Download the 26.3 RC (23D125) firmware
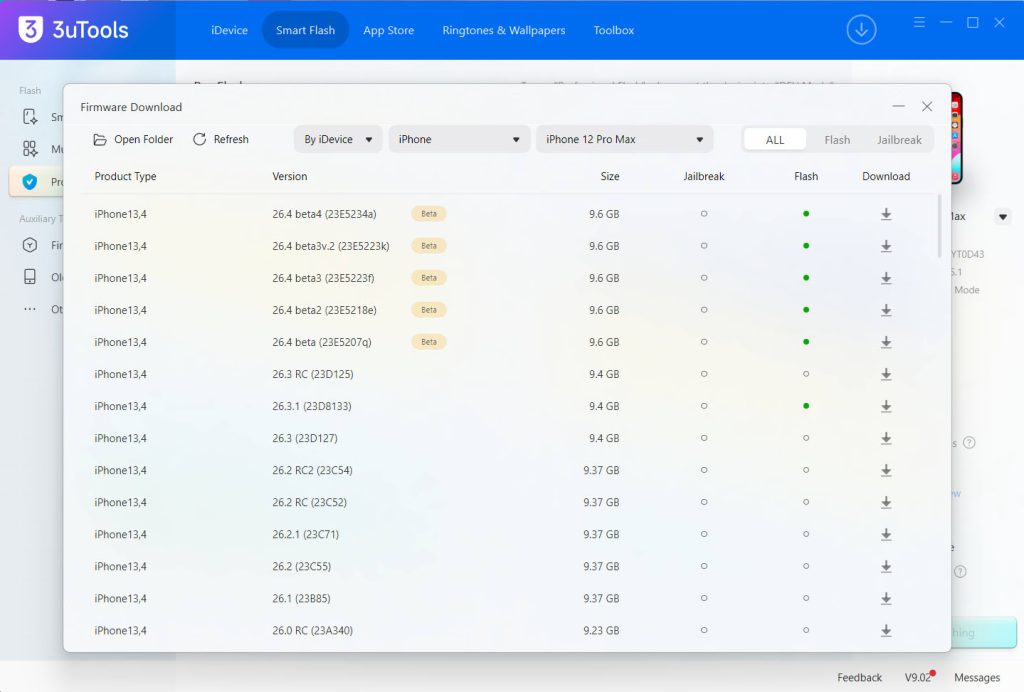Image resolution: width=1024 pixels, height=692 pixels. [x=886, y=374]
